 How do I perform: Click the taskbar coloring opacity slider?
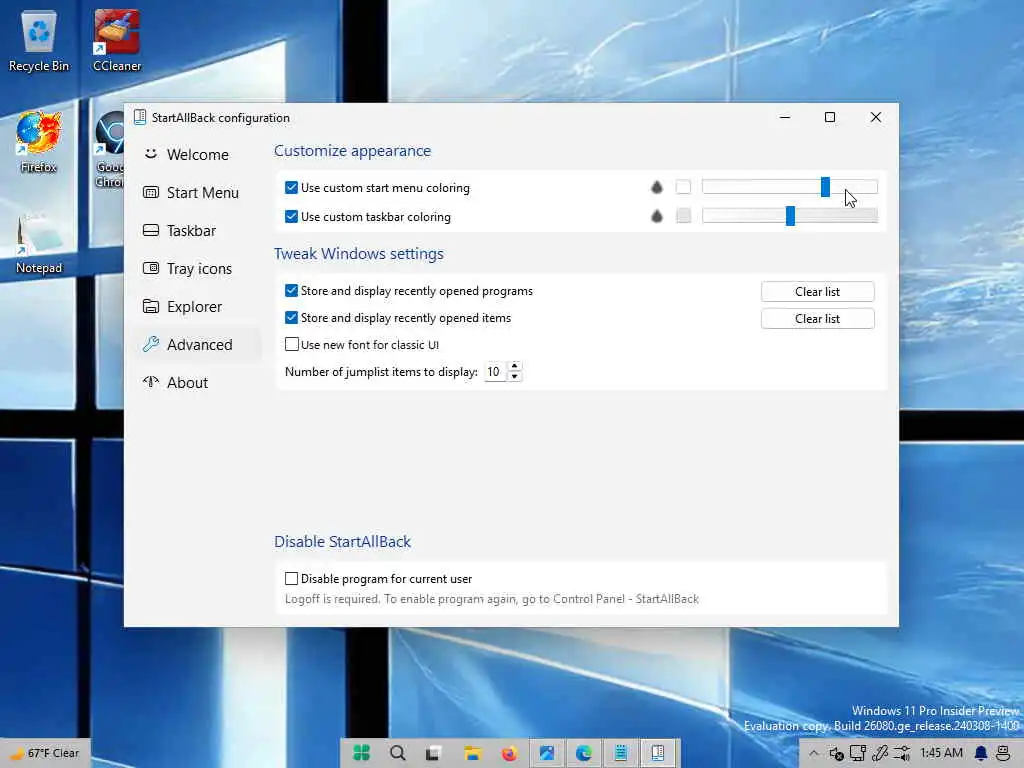tap(790, 216)
